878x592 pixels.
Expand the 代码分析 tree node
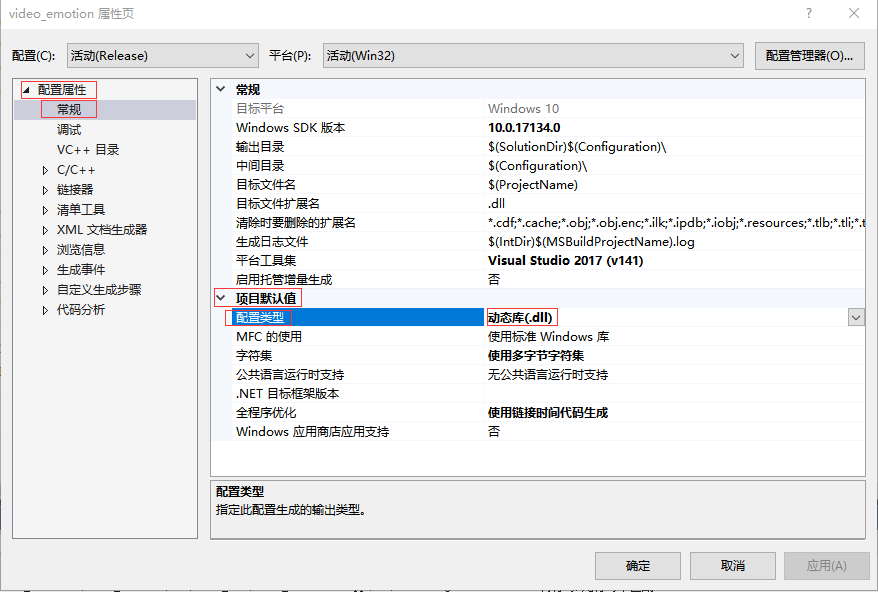pyautogui.click(x=45, y=310)
